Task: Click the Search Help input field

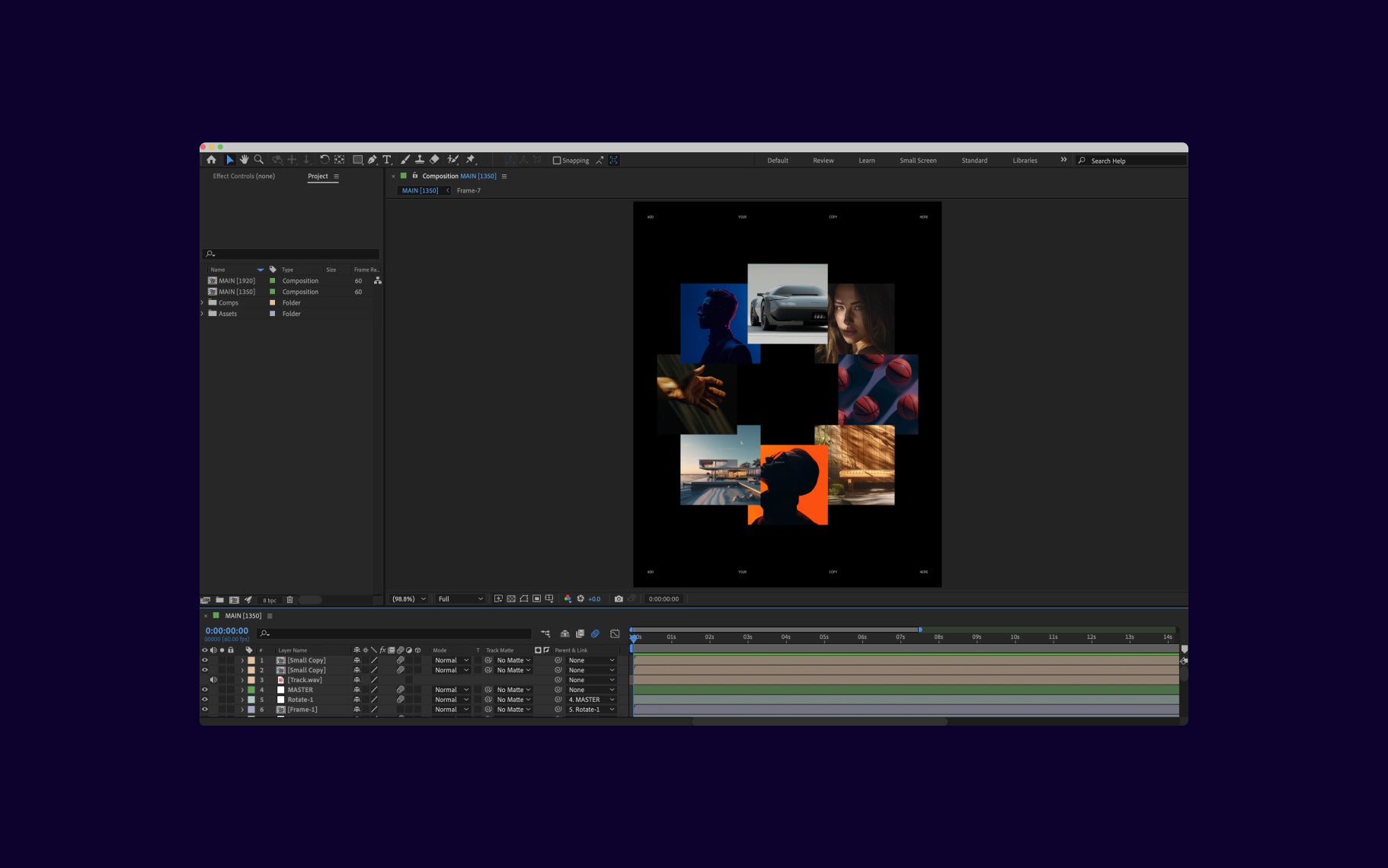Action: (x=1135, y=161)
